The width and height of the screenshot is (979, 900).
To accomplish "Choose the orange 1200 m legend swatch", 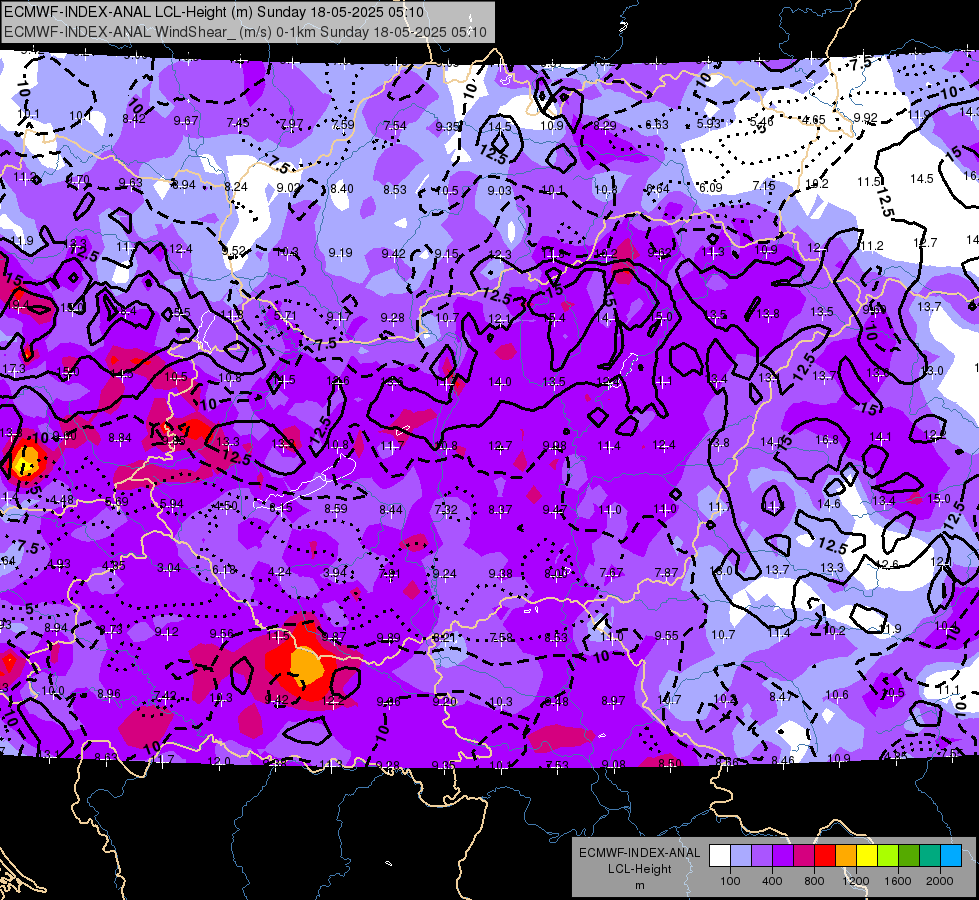I will coord(846,856).
